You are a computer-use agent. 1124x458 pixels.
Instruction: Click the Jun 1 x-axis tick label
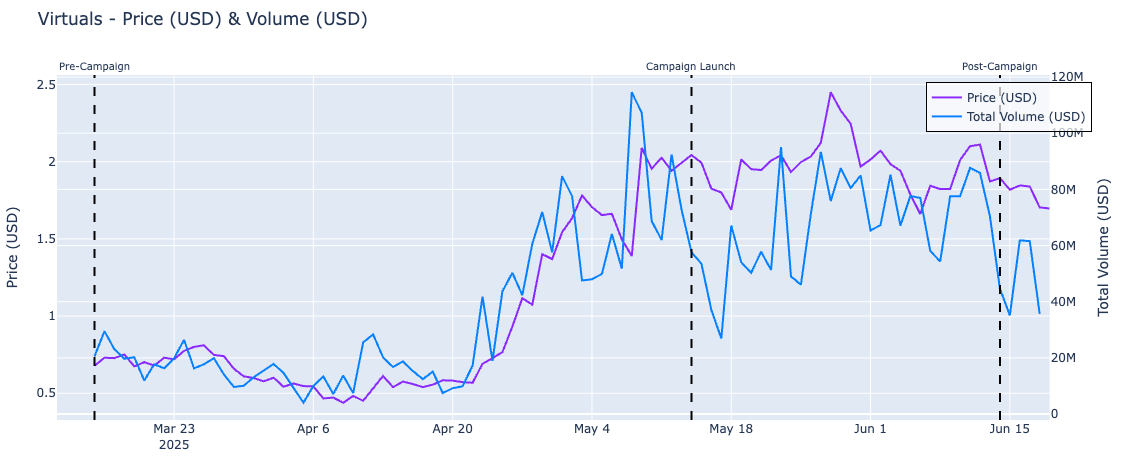pyautogui.click(x=870, y=429)
